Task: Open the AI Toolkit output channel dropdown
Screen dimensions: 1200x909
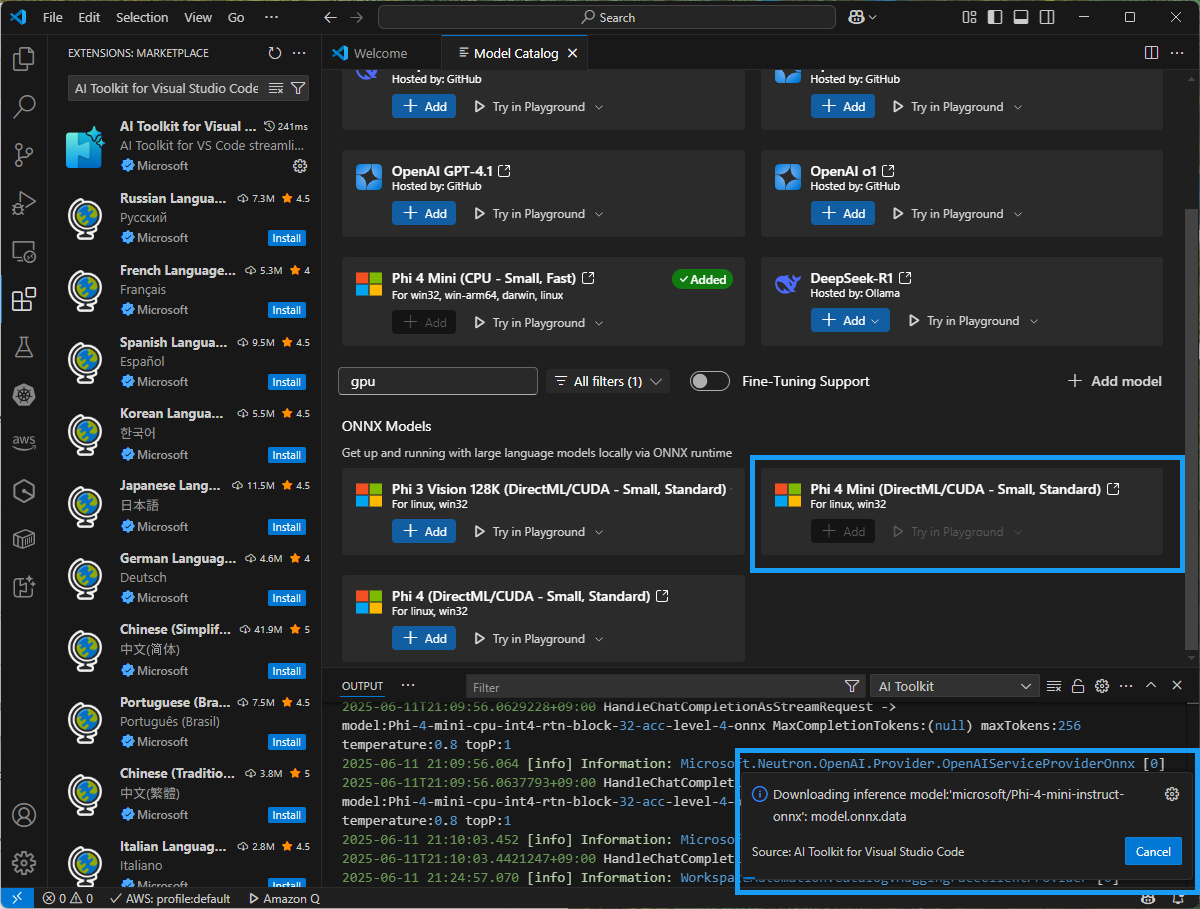Action: (x=954, y=686)
